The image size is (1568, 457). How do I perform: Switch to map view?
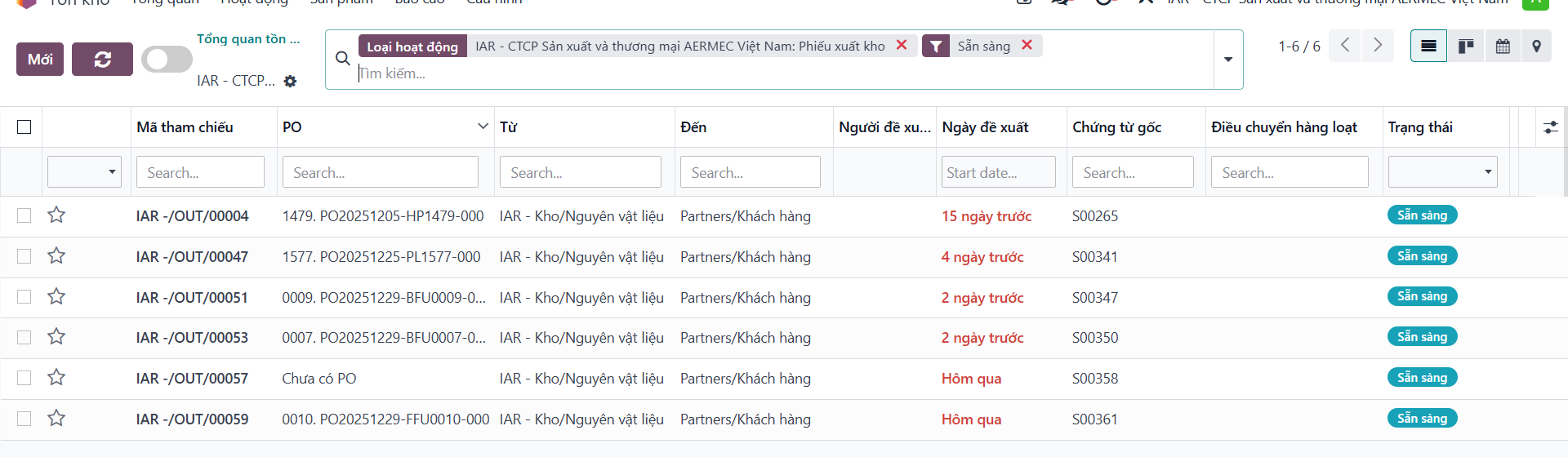coord(1536,46)
